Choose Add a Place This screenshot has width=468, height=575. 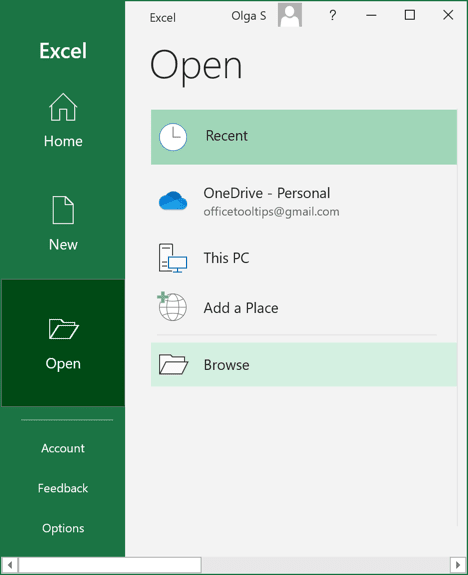[x=304, y=308]
